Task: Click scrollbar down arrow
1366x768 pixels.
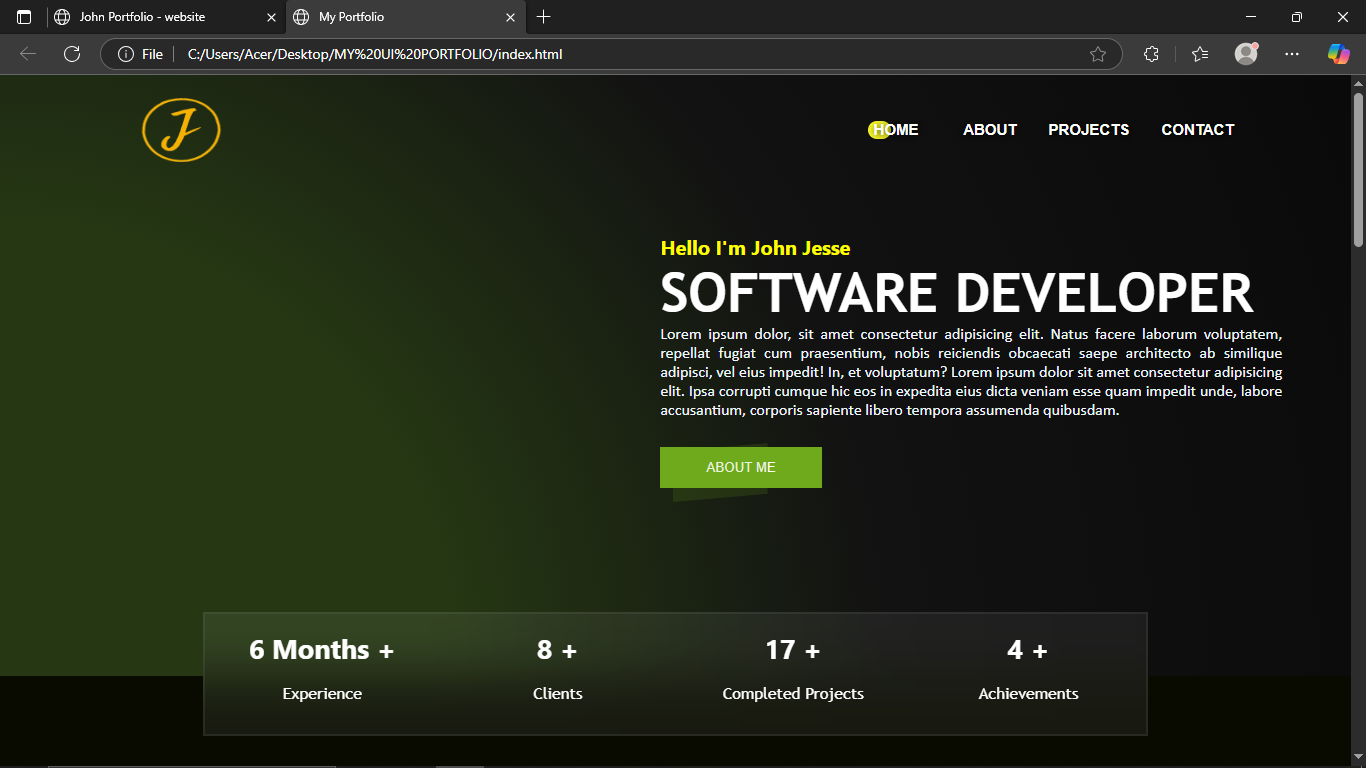Action: click(x=1358, y=756)
